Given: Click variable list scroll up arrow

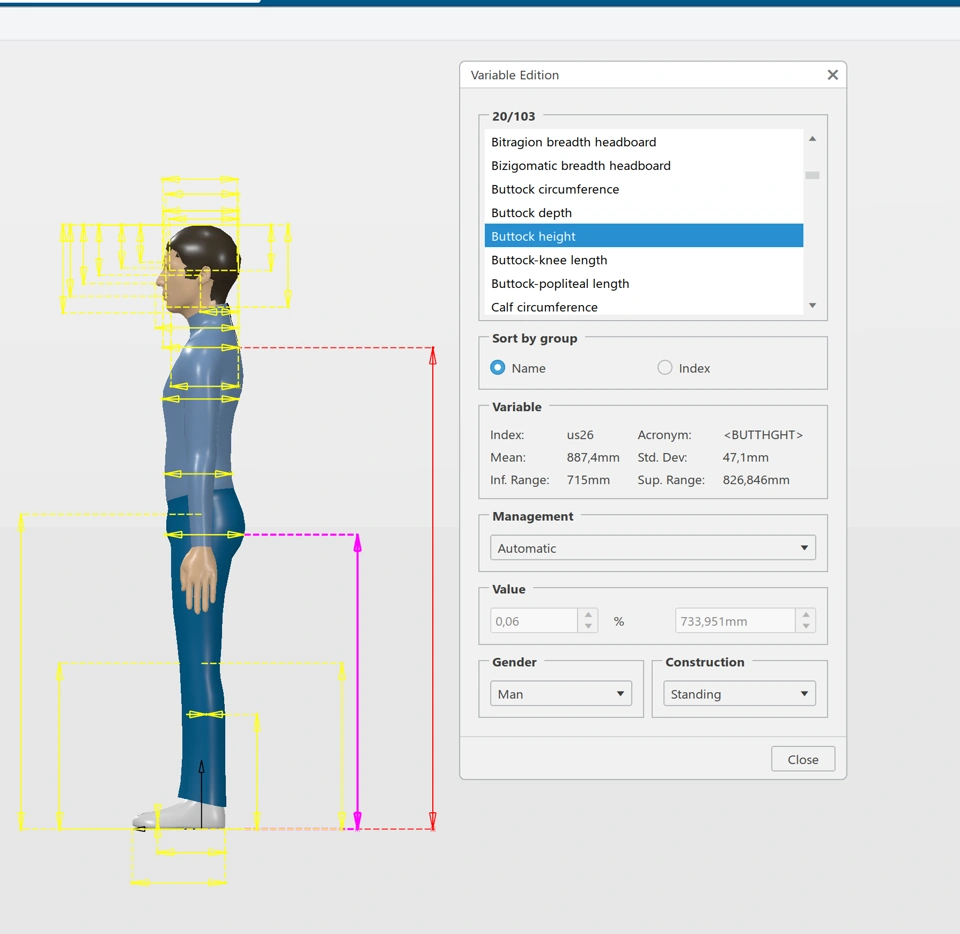Looking at the screenshot, I should (x=812, y=139).
